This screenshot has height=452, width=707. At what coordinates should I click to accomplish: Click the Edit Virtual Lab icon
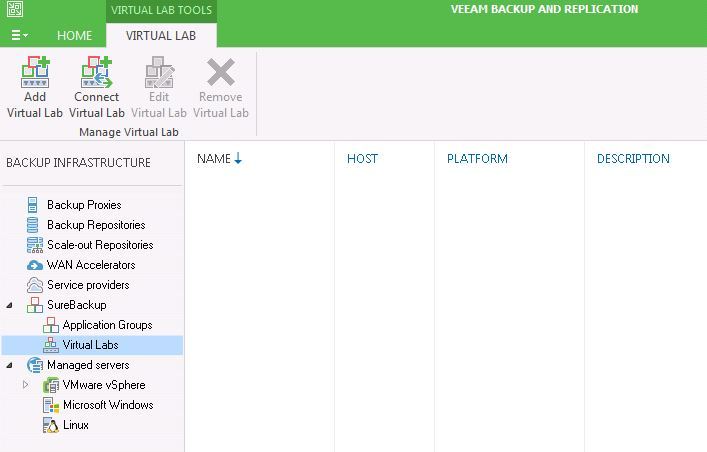pyautogui.click(x=159, y=72)
